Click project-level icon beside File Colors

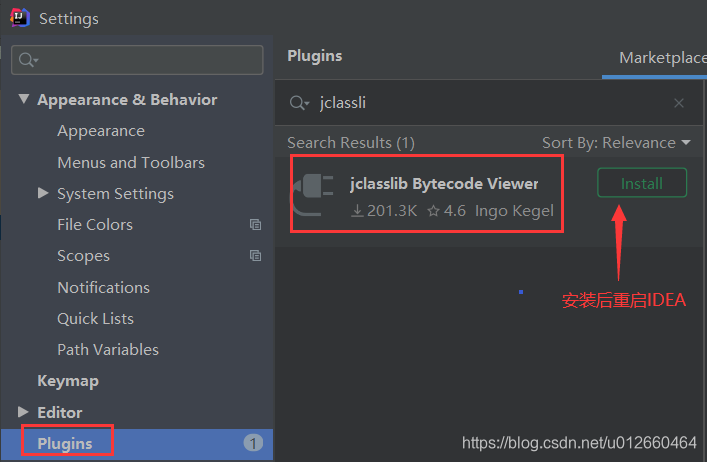tap(255, 224)
